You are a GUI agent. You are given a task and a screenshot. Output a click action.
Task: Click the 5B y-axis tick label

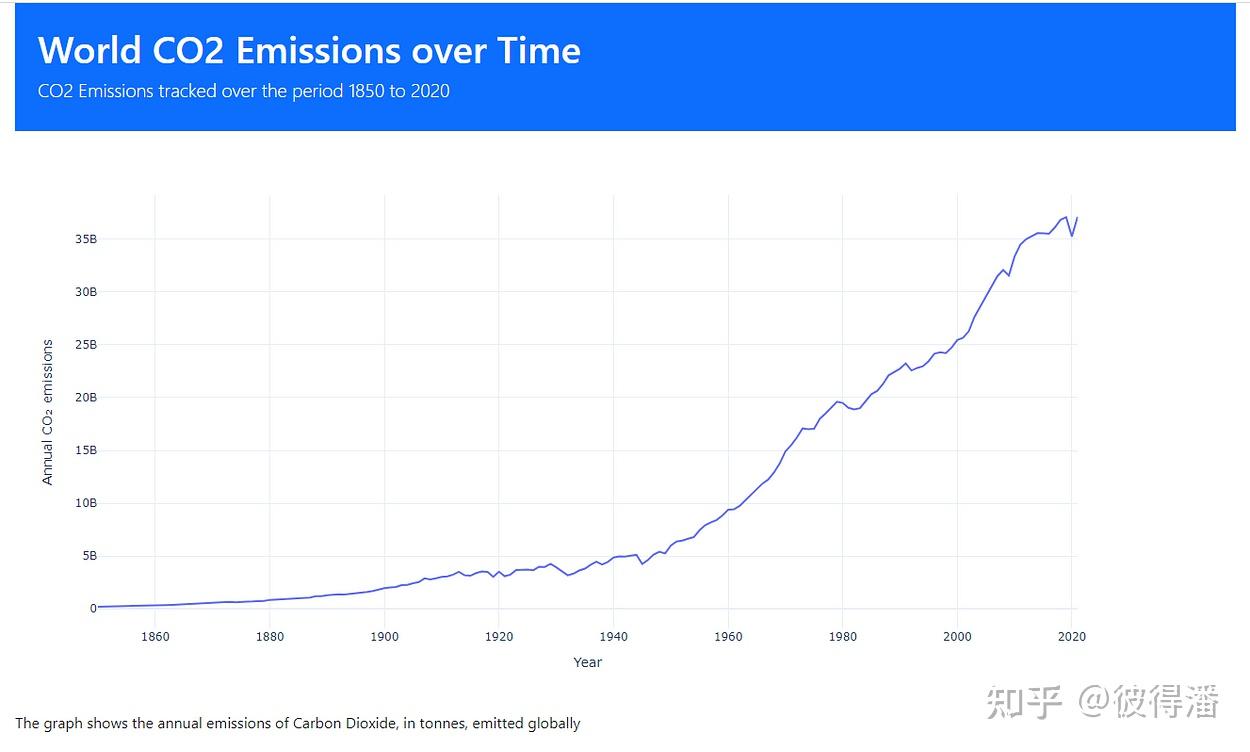pyautogui.click(x=88, y=556)
